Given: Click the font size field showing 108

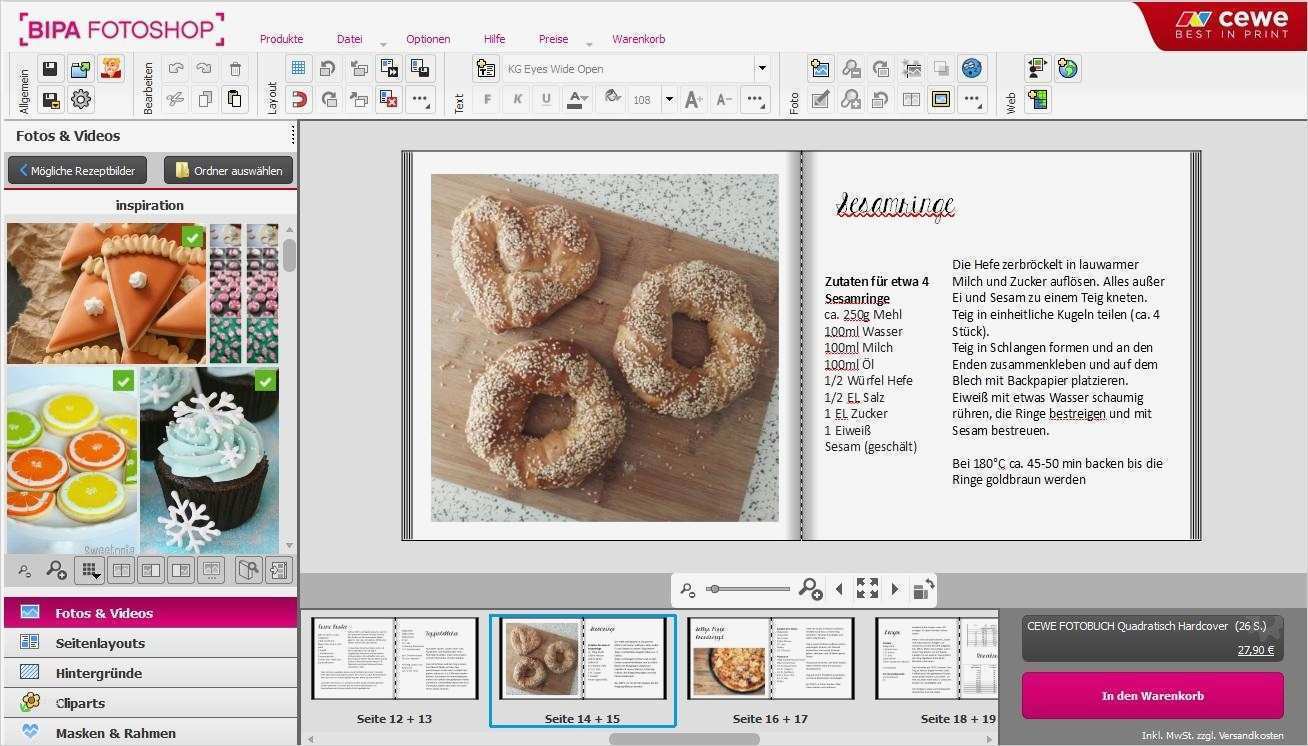Looking at the screenshot, I should pyautogui.click(x=643, y=99).
